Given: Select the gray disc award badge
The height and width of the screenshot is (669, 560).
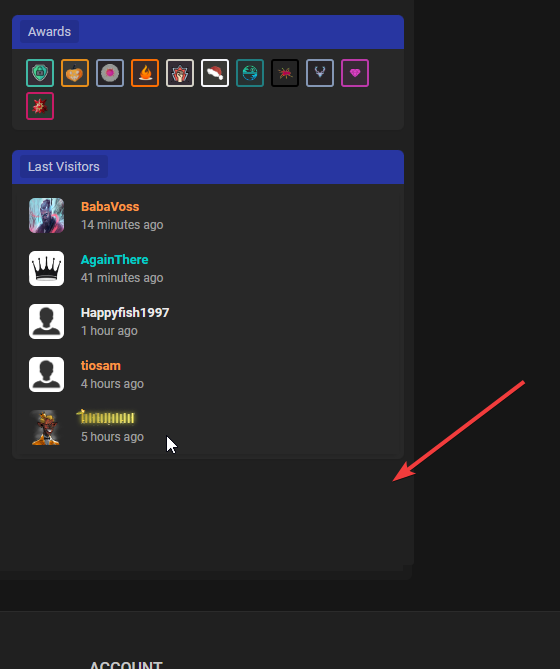Looking at the screenshot, I should coord(110,73).
